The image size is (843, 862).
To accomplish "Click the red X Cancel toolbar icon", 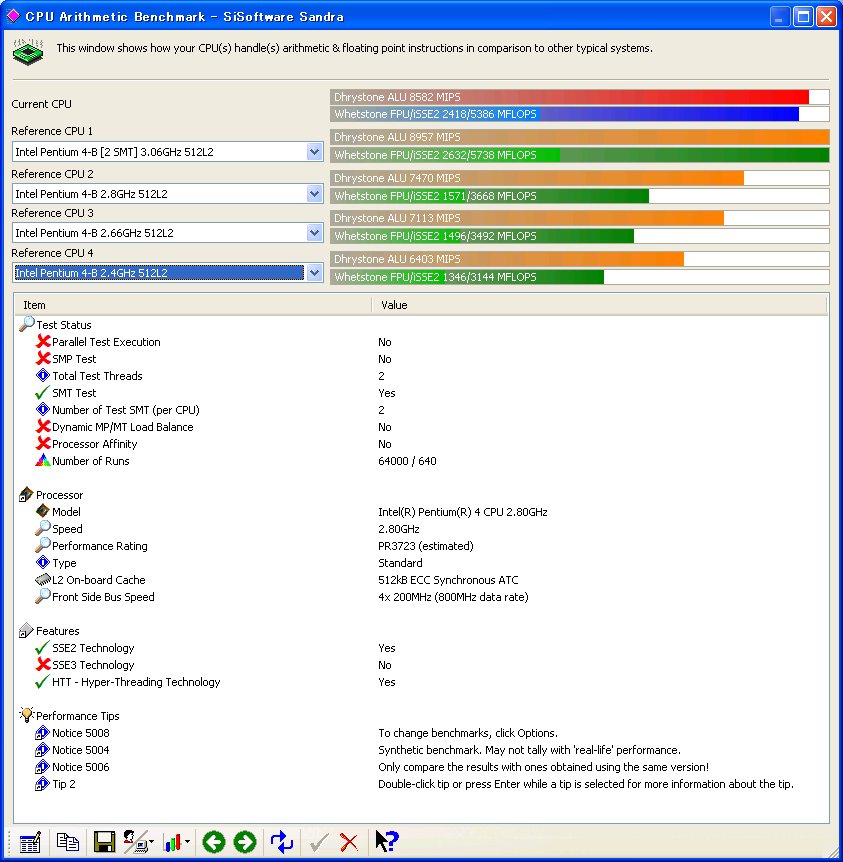I will (349, 842).
